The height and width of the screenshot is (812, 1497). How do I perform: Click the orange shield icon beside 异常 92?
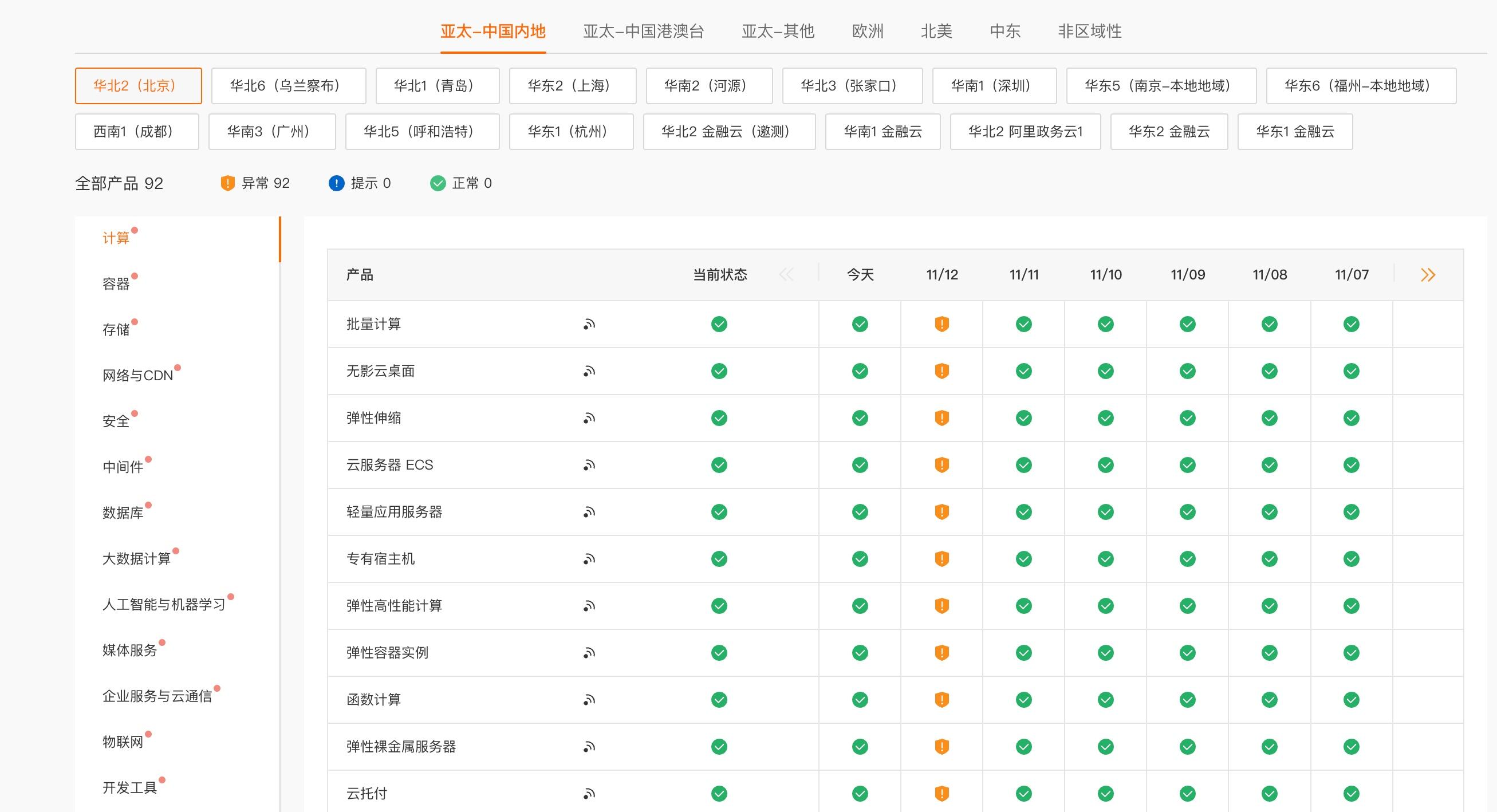click(x=228, y=184)
